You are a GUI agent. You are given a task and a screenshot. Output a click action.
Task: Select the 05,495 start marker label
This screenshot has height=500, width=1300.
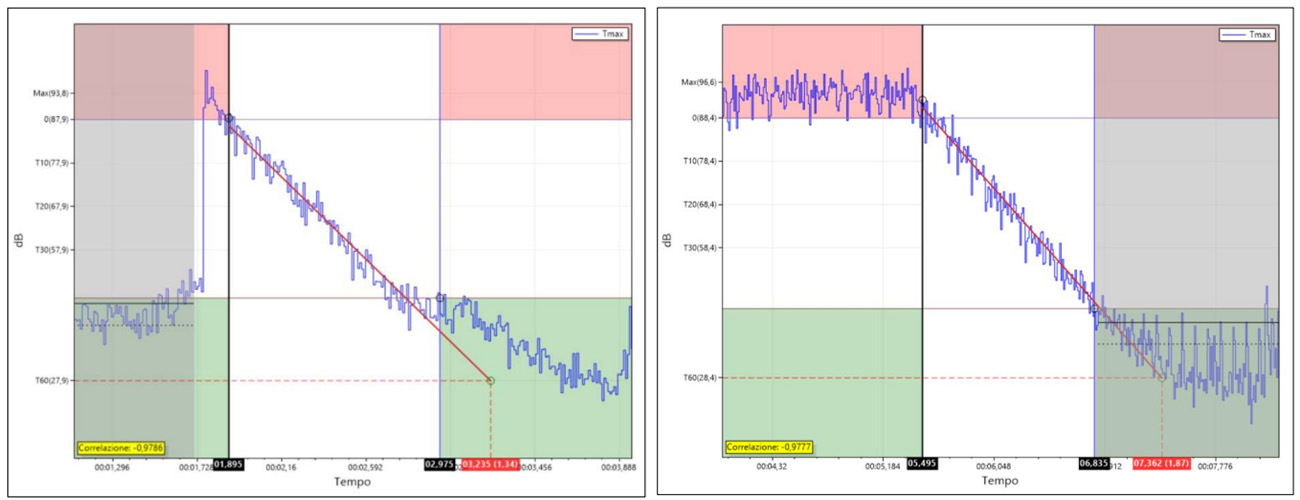[922, 464]
